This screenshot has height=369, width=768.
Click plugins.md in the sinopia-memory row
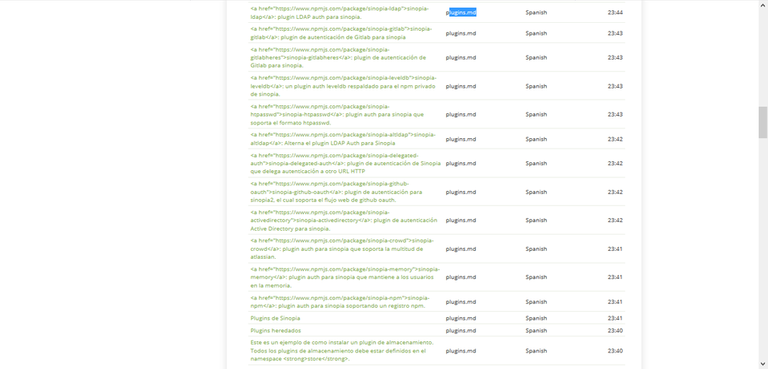461,277
